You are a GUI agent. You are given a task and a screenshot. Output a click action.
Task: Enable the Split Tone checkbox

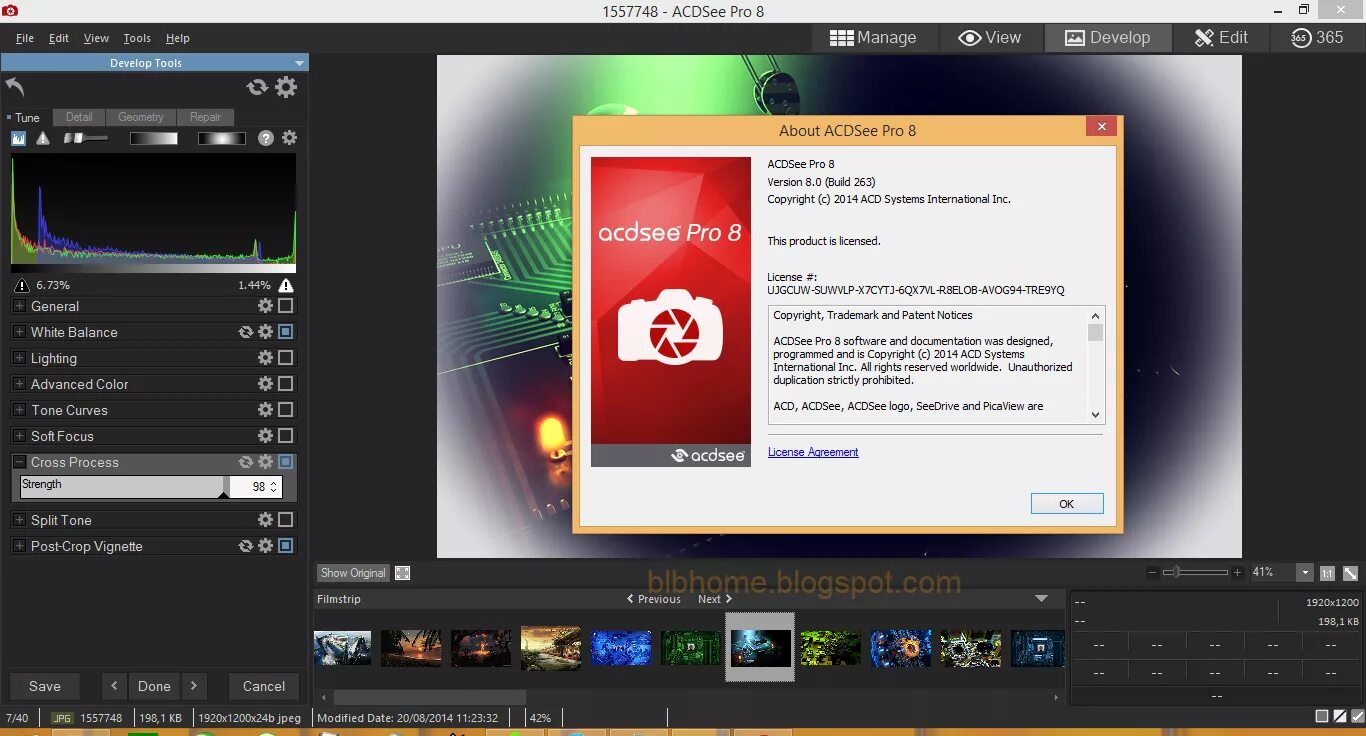(286, 520)
